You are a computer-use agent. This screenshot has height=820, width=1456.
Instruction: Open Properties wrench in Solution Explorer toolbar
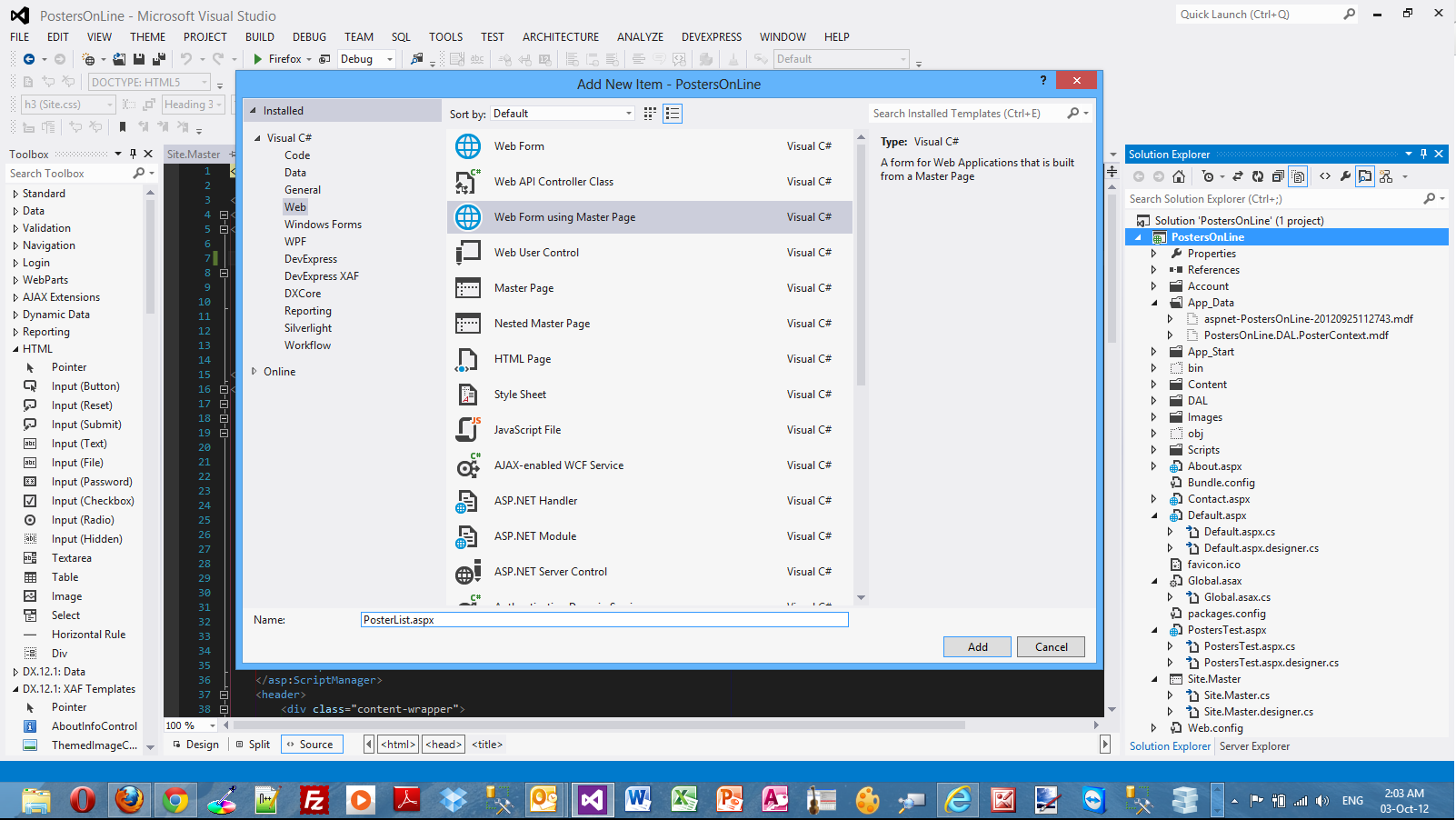tap(1345, 176)
